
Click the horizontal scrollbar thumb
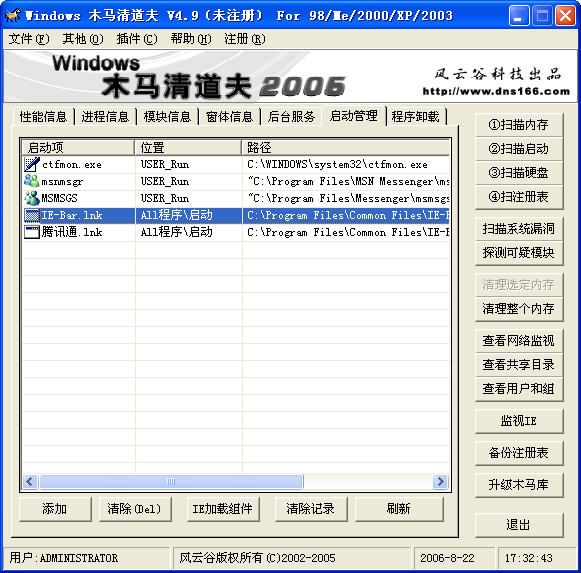[x=171, y=481]
